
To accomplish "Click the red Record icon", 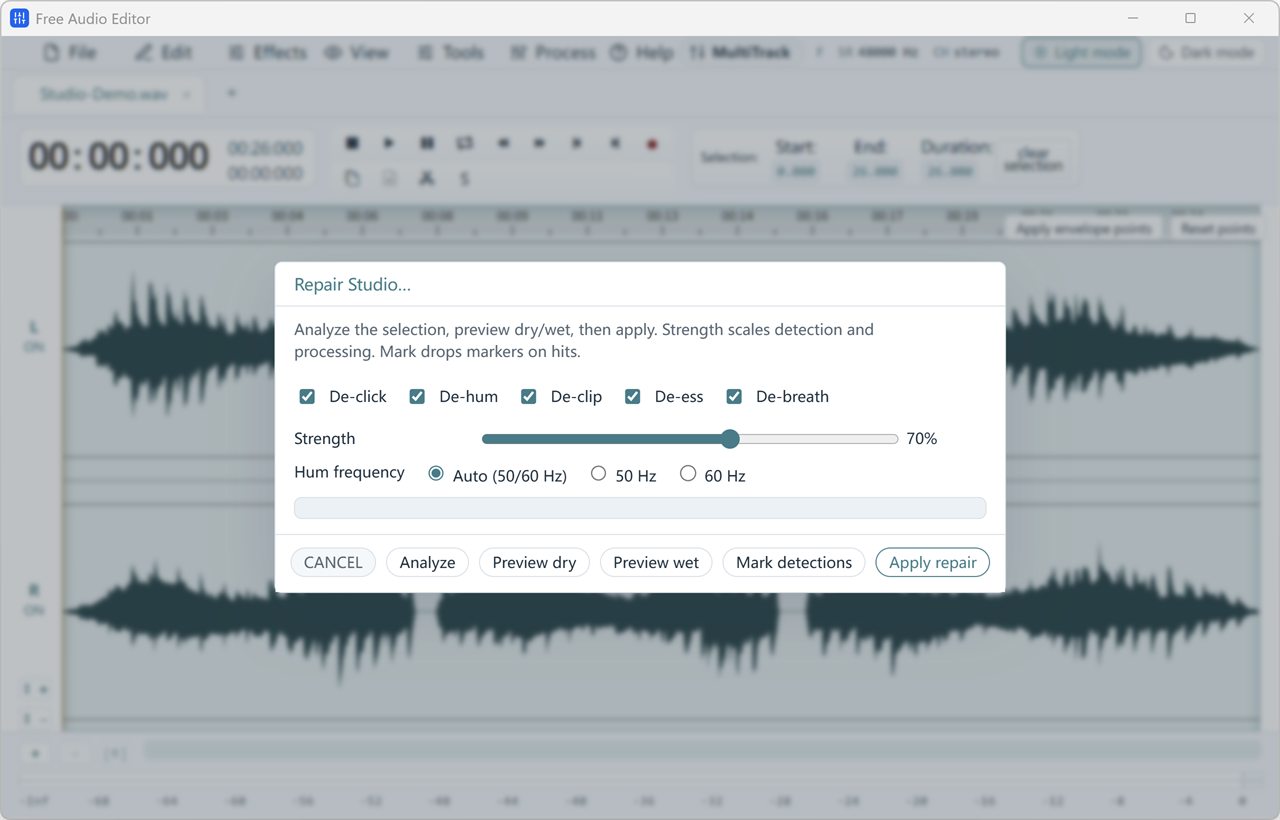I will click(x=652, y=144).
